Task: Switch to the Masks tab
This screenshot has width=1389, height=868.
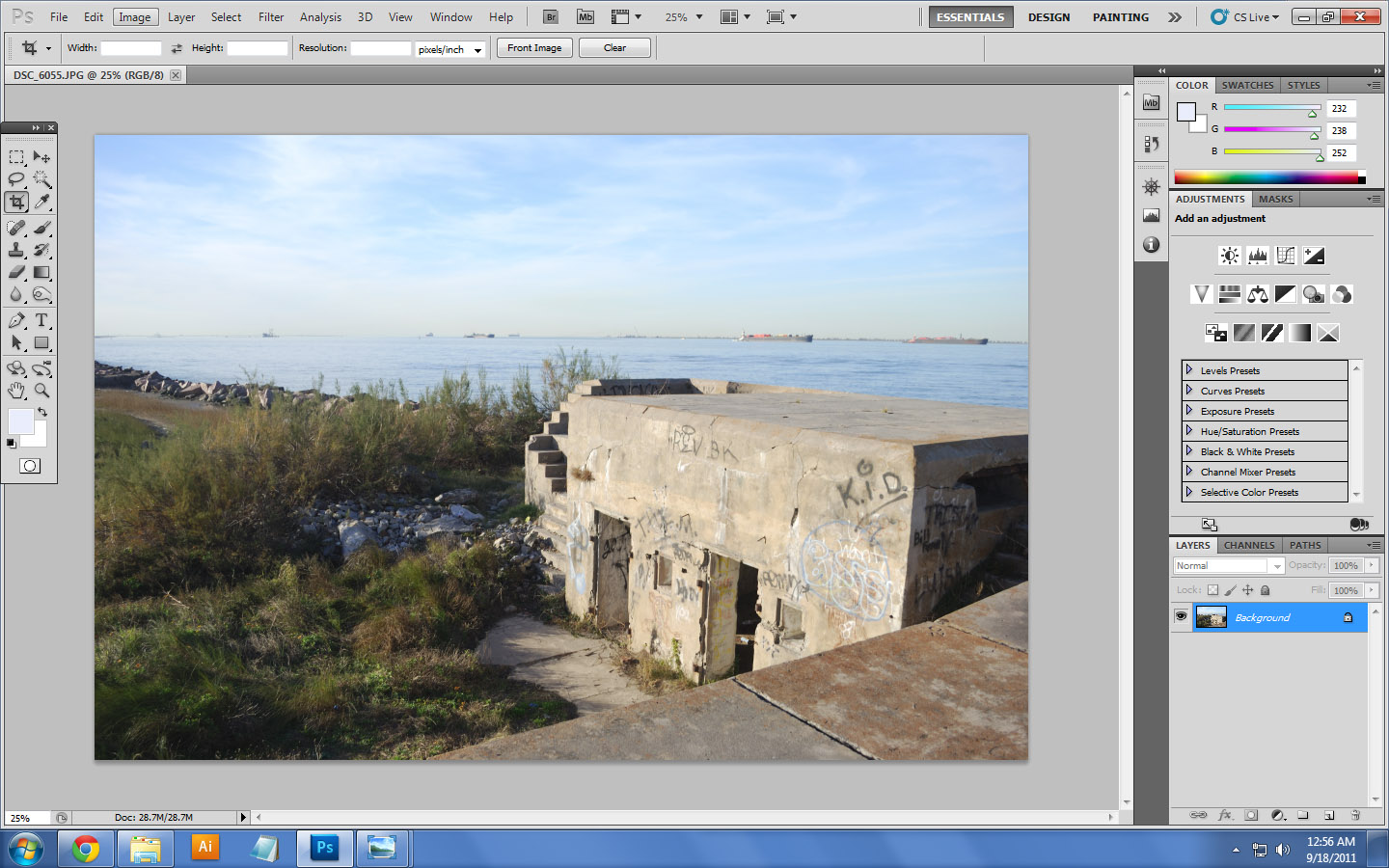Action: click(x=1275, y=199)
